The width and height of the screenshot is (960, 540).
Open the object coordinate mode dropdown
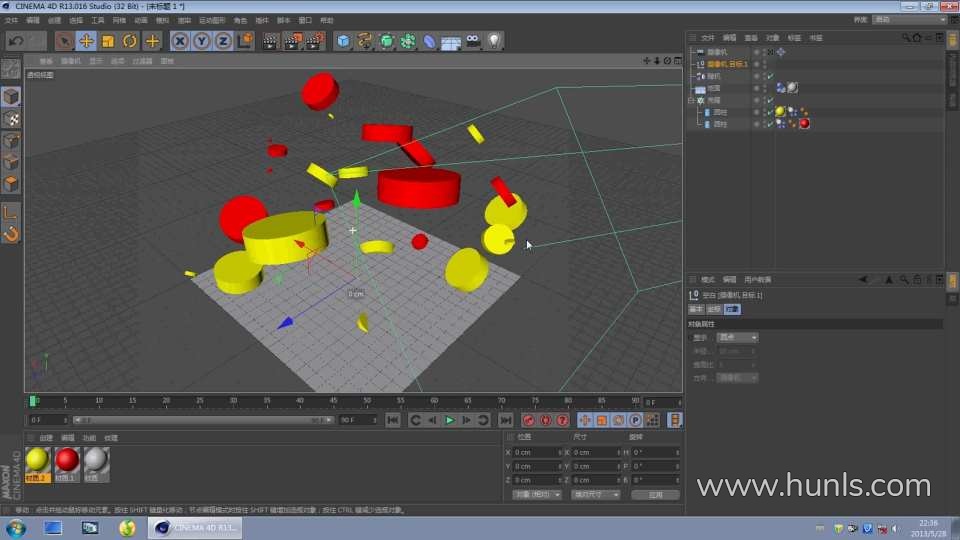pyautogui.click(x=537, y=494)
